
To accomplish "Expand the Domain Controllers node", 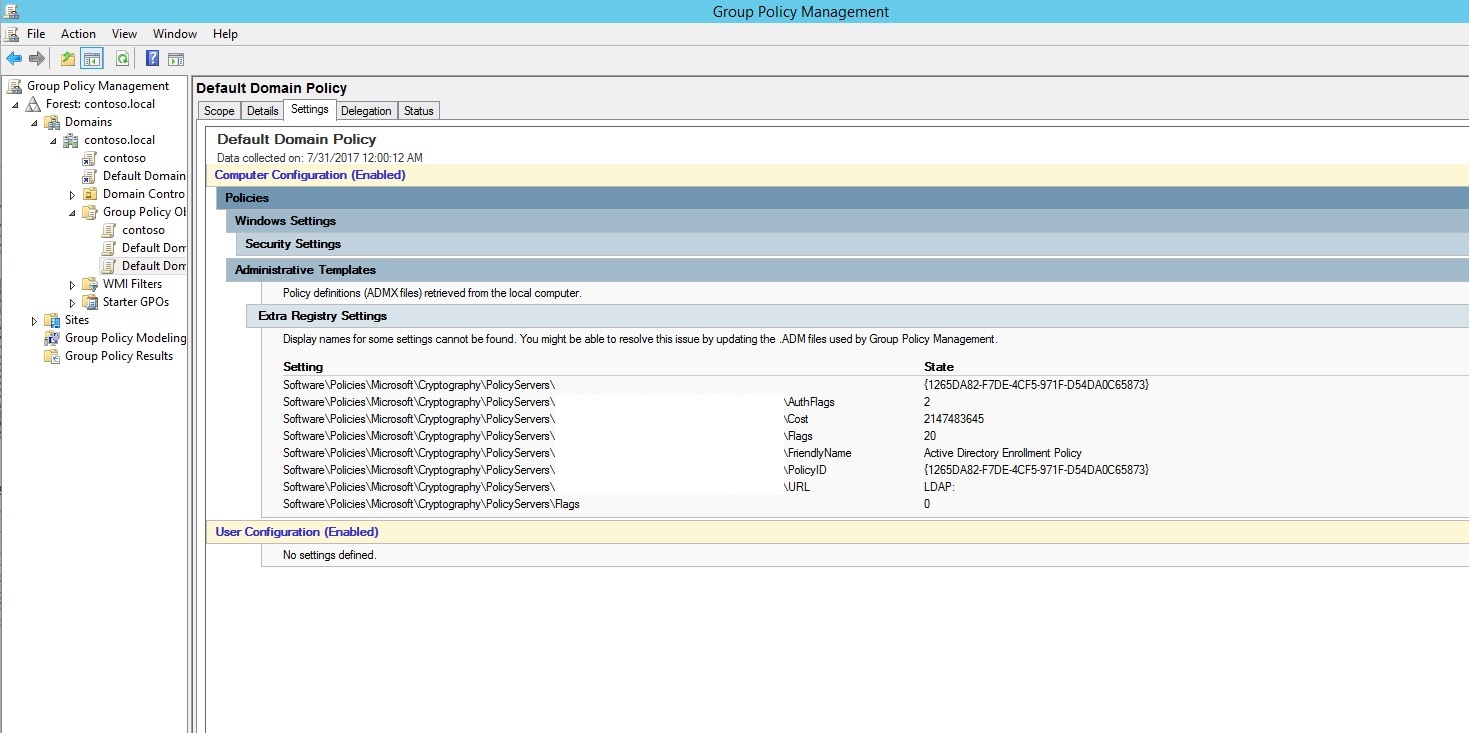I will (72, 194).
